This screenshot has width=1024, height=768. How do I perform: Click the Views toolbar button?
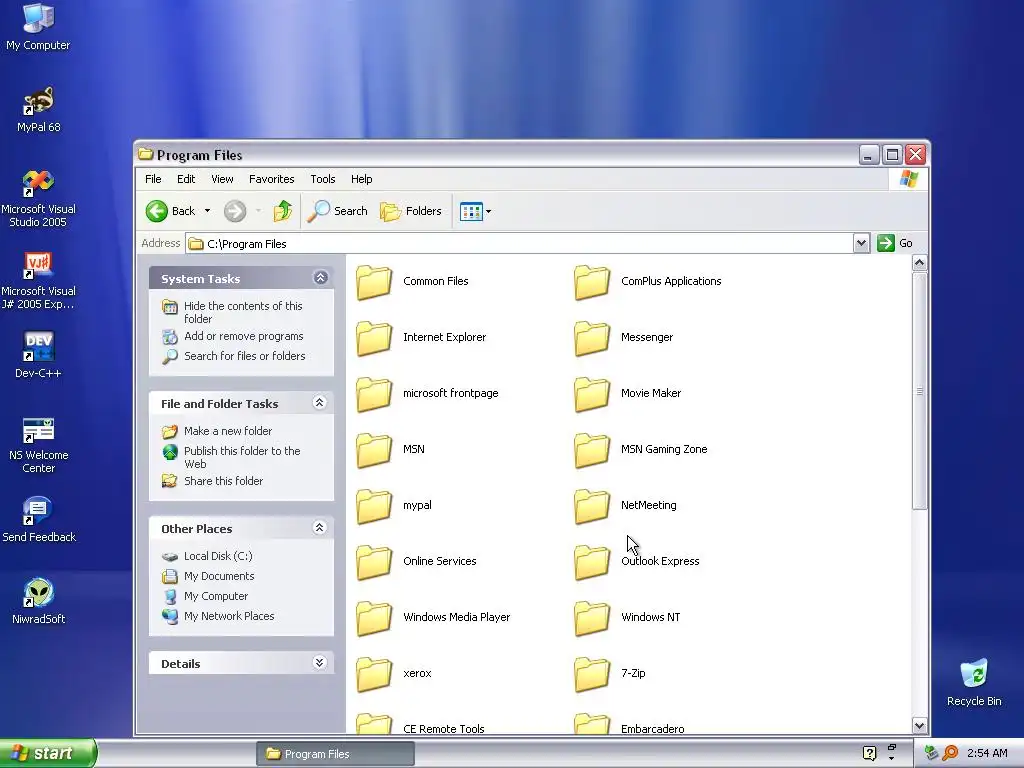point(475,212)
